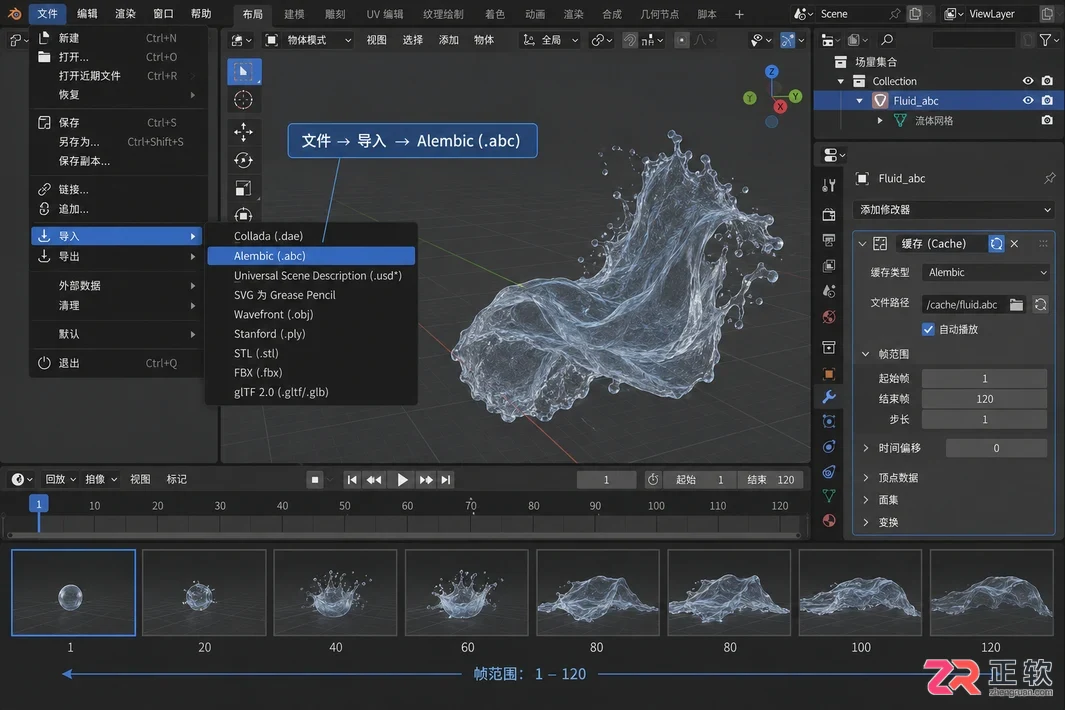Remove the Cache modifier with X
The width and height of the screenshot is (1065, 710).
click(x=1014, y=243)
